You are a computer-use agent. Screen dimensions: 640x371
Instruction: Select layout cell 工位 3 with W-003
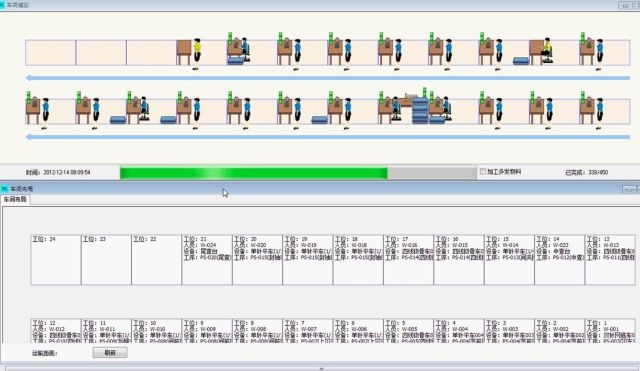point(509,331)
